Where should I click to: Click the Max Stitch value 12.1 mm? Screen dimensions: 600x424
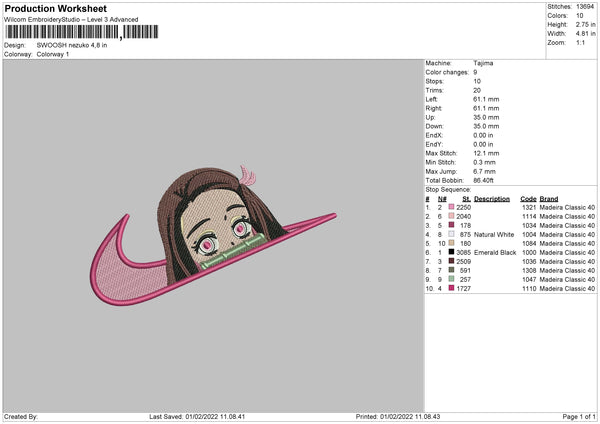486,153
